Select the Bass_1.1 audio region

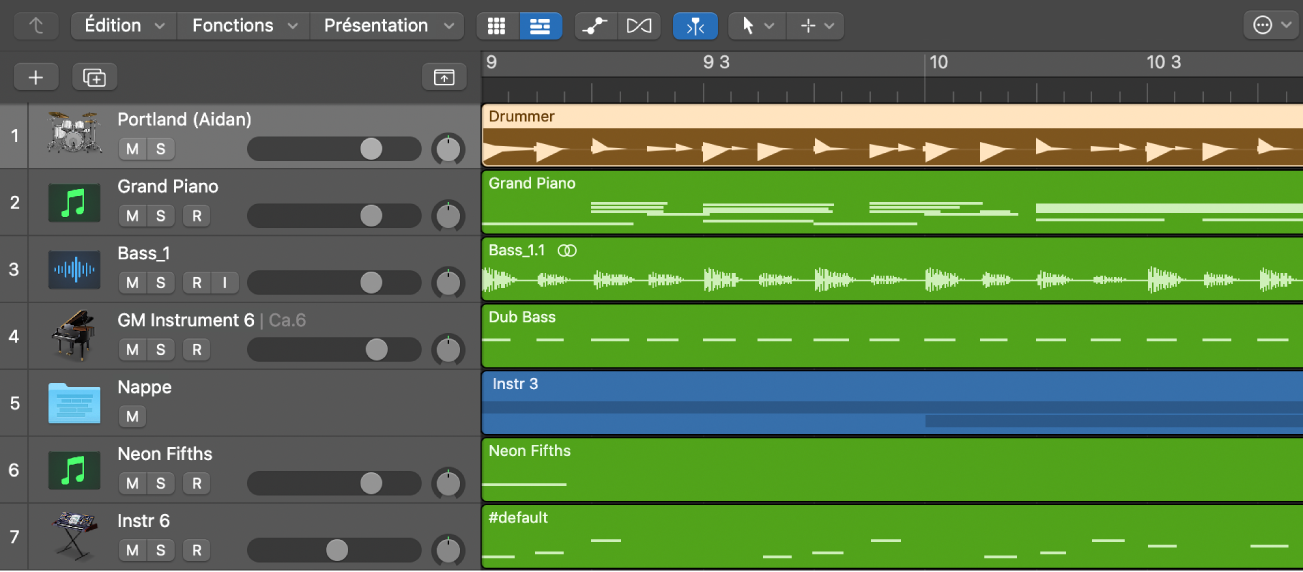click(892, 269)
